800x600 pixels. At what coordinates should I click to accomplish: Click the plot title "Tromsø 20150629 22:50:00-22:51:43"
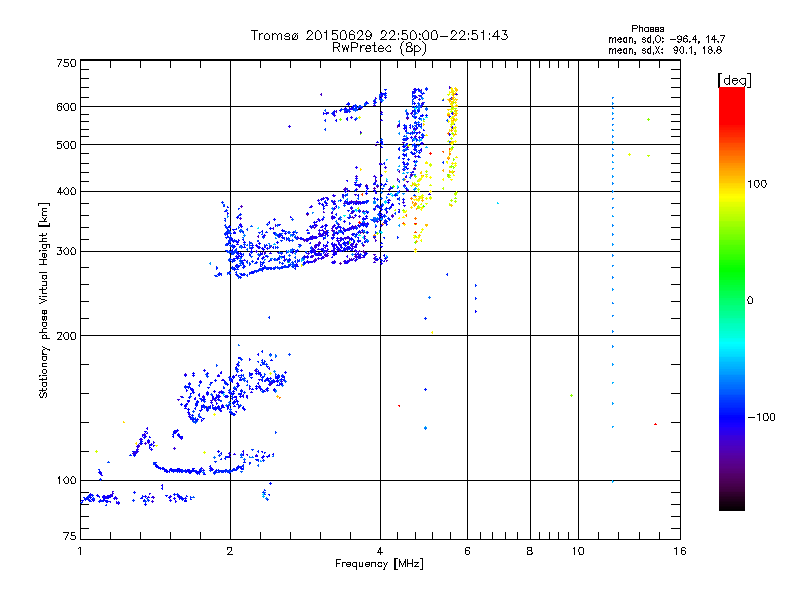coord(379,35)
